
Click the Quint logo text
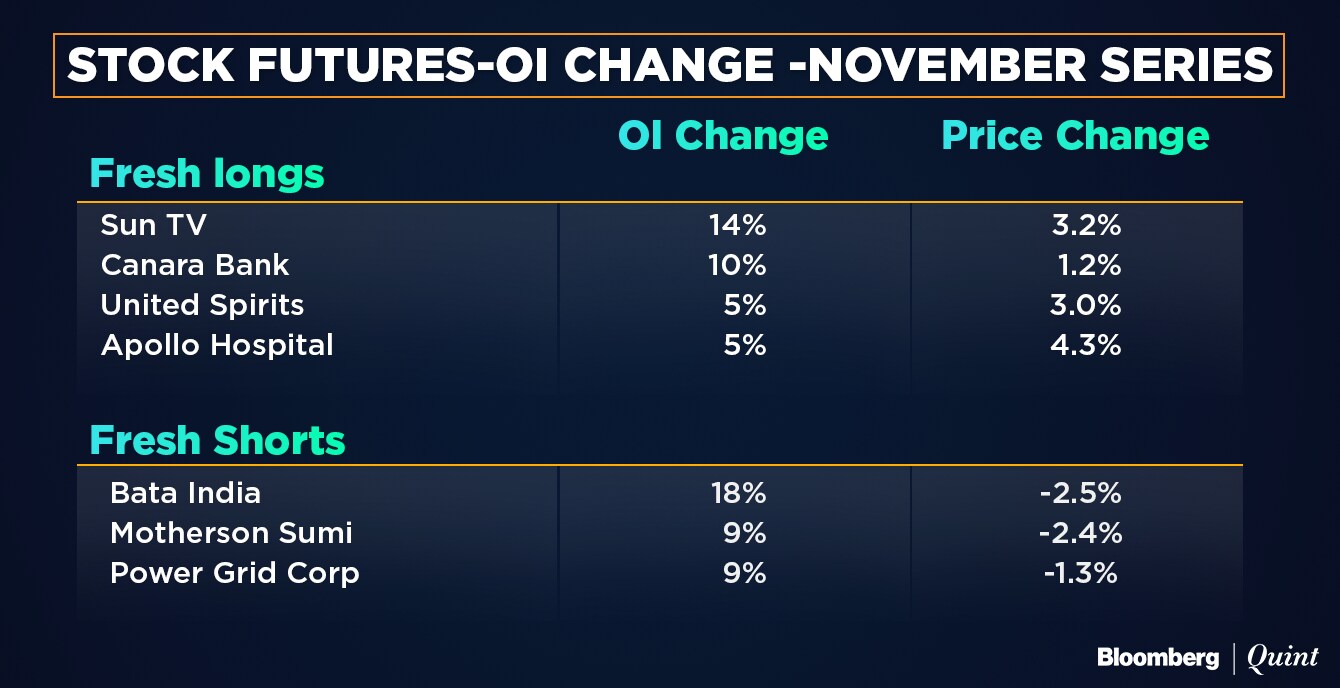(x=1283, y=658)
